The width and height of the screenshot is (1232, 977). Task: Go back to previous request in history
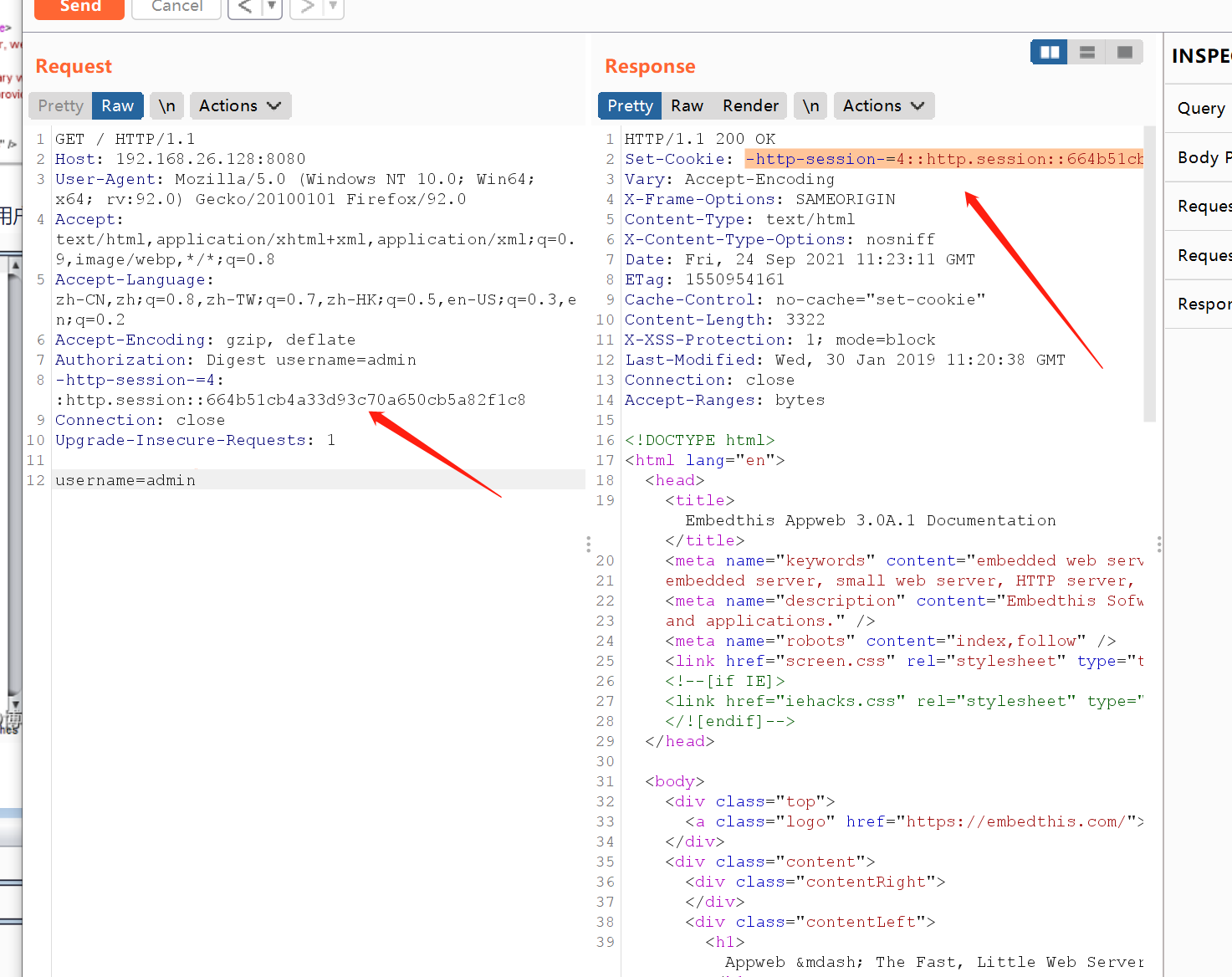tap(245, 7)
